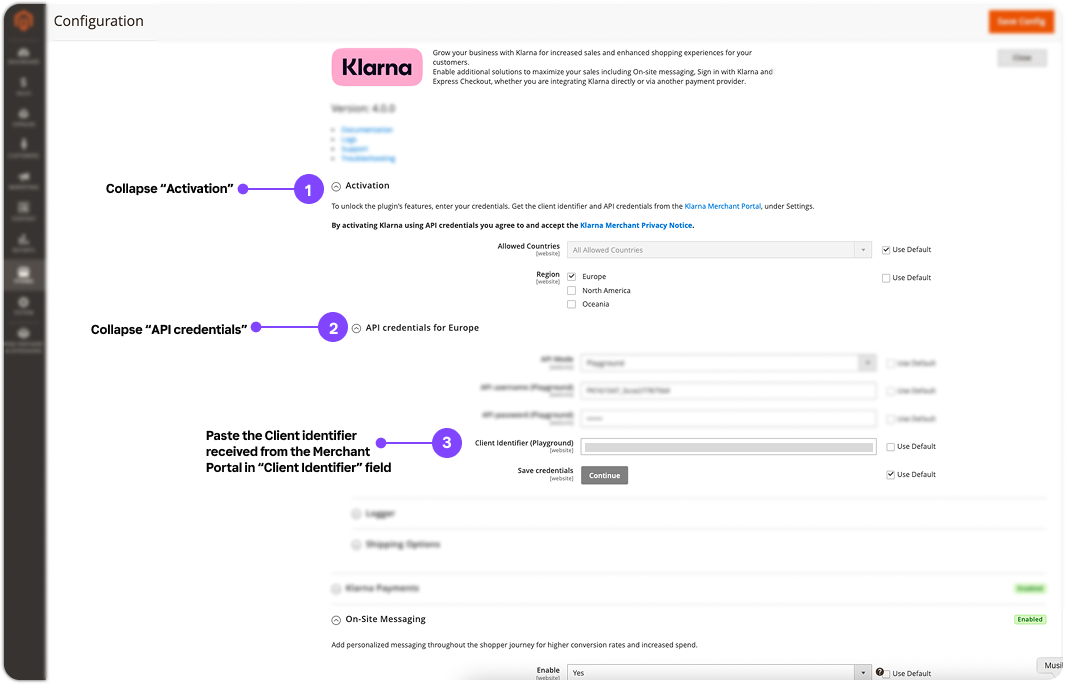1067x684 pixels.
Task: Collapse the On-Site Messaging section
Action: (x=336, y=620)
